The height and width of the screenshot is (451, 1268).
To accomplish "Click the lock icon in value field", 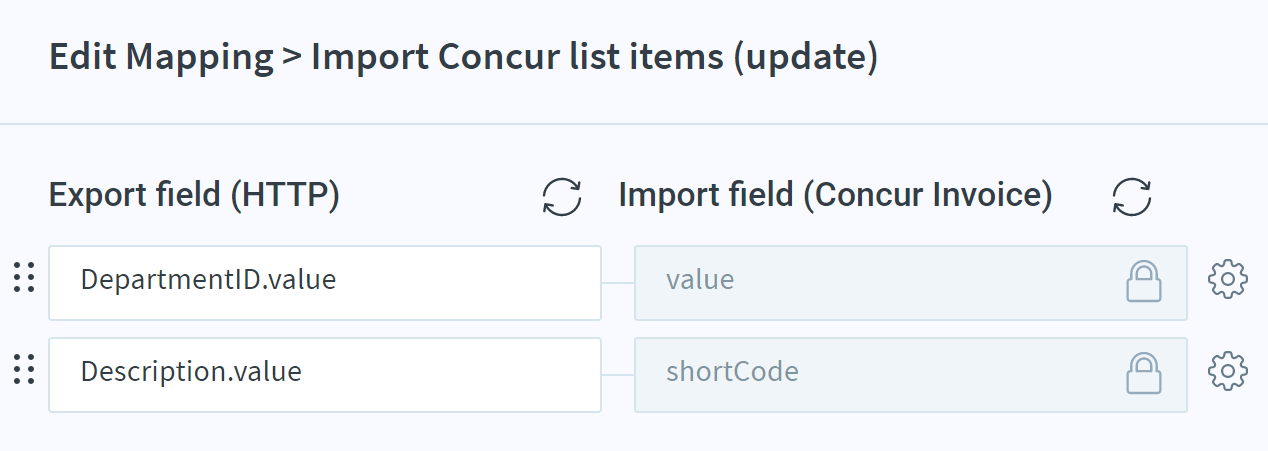I will click(x=1143, y=282).
